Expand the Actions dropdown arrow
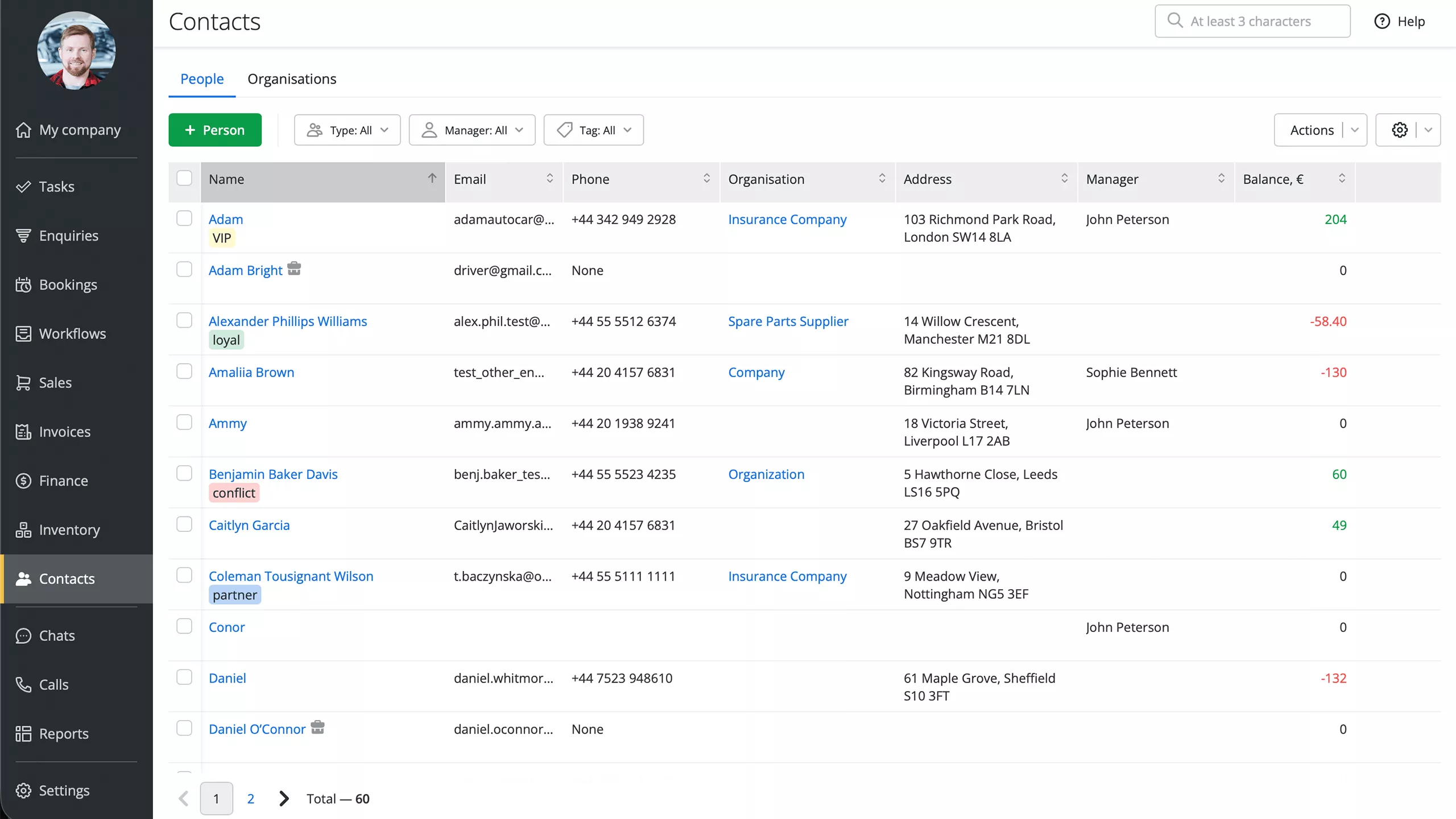Image resolution: width=1456 pixels, height=819 pixels. click(1354, 130)
